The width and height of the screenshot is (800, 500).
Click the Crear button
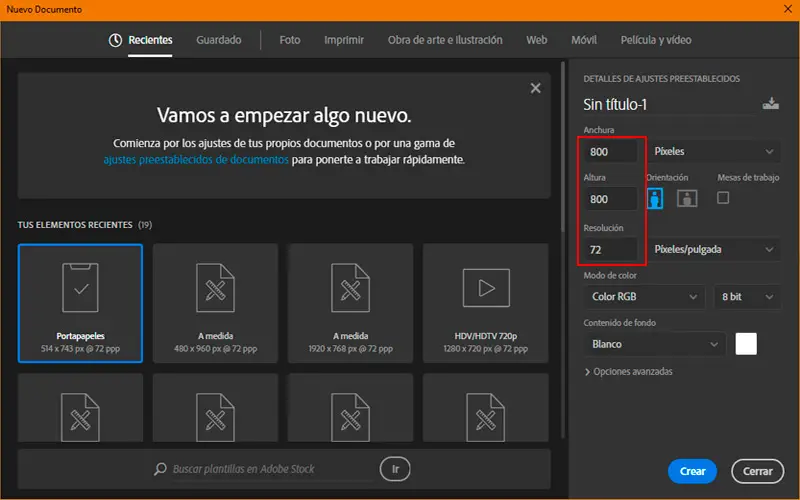(x=692, y=471)
